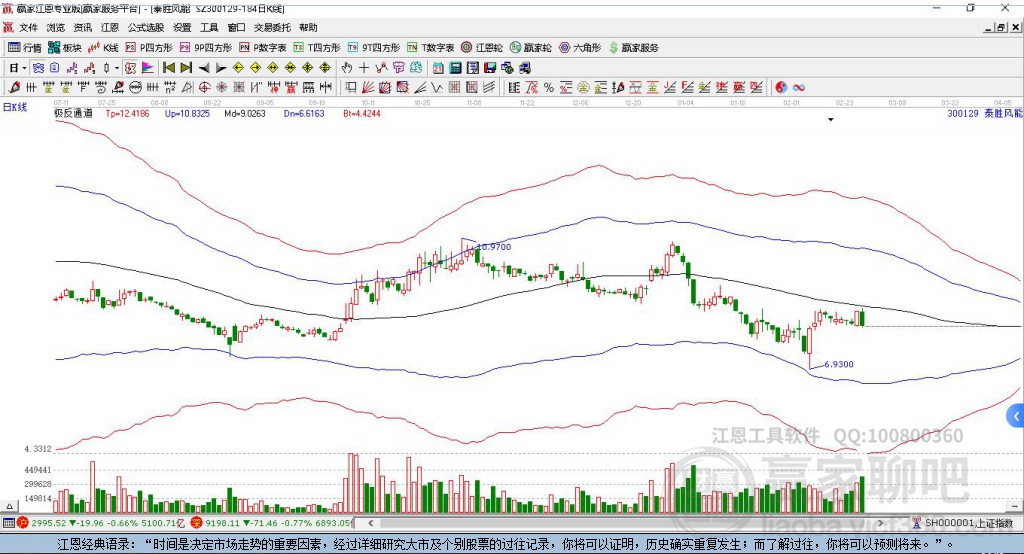Screen dimensions: 1024x554
Task: Click the last yellow diamond four-way icon
Action: click(325, 68)
